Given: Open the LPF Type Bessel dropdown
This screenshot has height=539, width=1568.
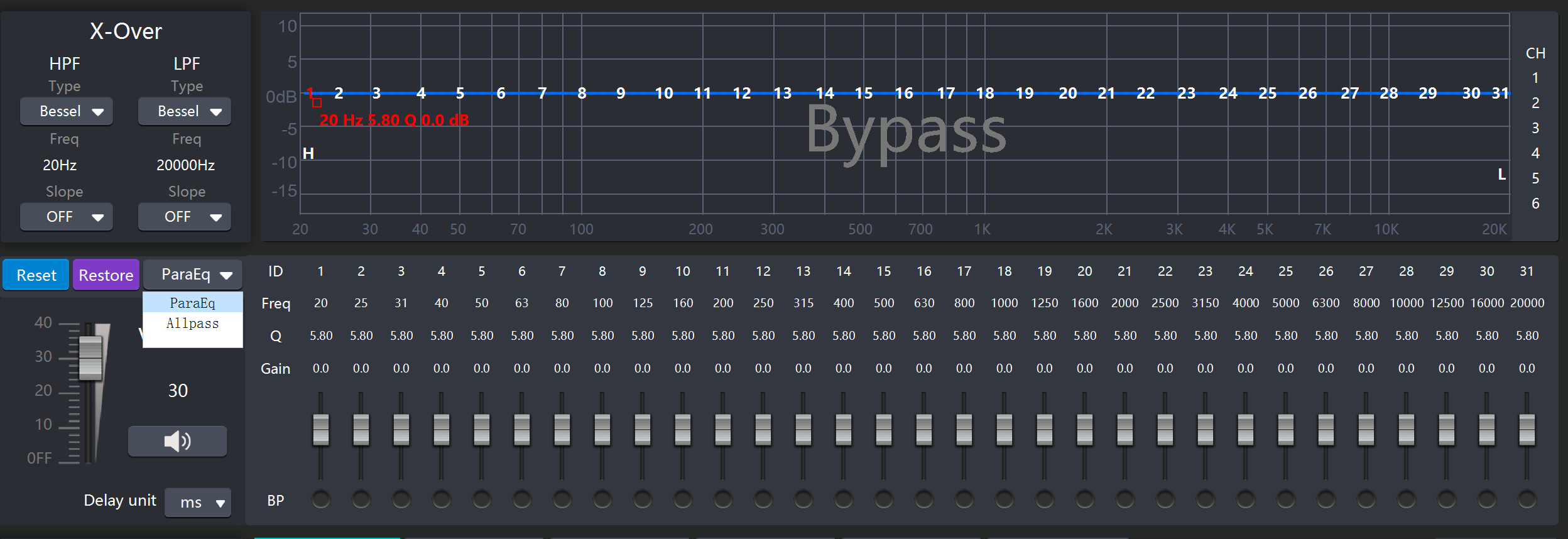Looking at the screenshot, I should point(185,111).
